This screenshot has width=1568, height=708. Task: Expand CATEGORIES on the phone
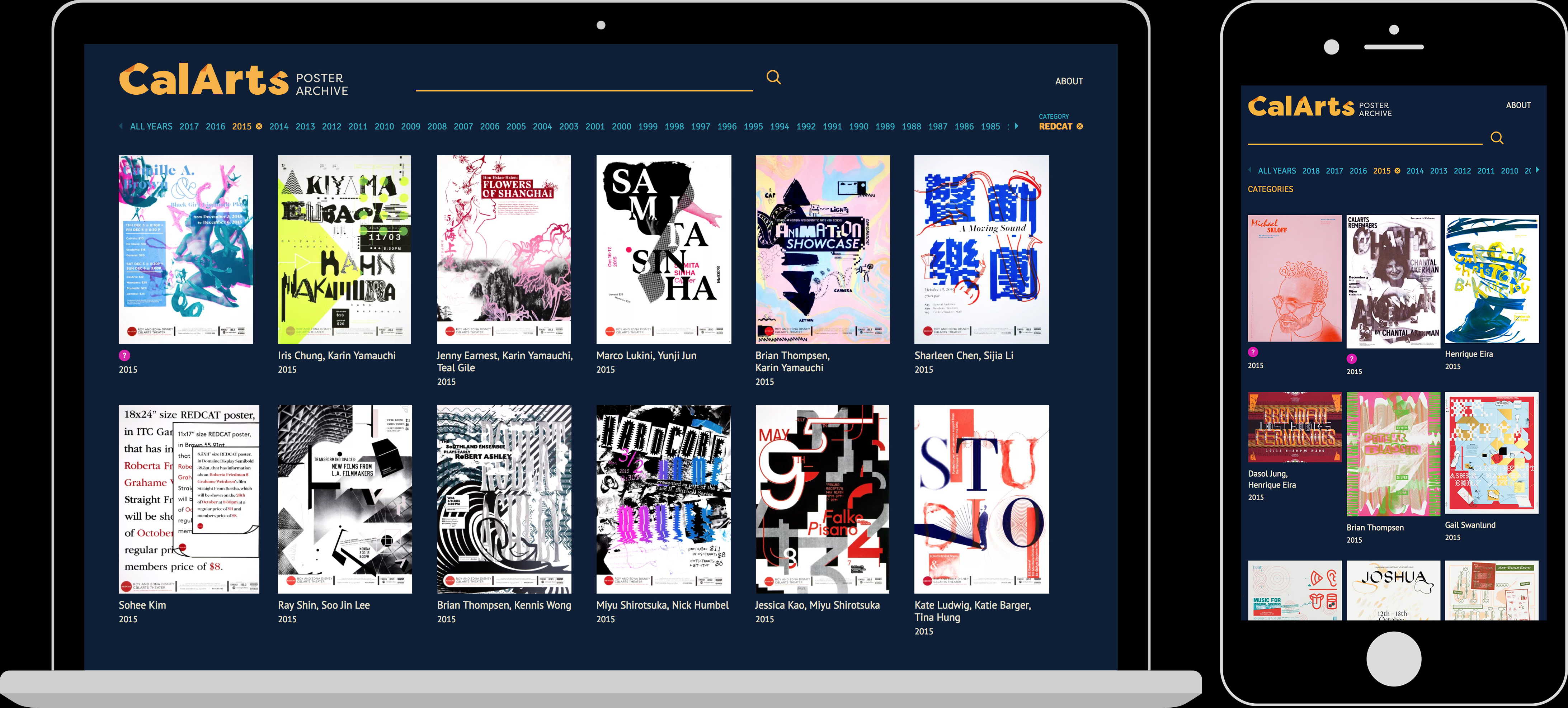(1270, 189)
